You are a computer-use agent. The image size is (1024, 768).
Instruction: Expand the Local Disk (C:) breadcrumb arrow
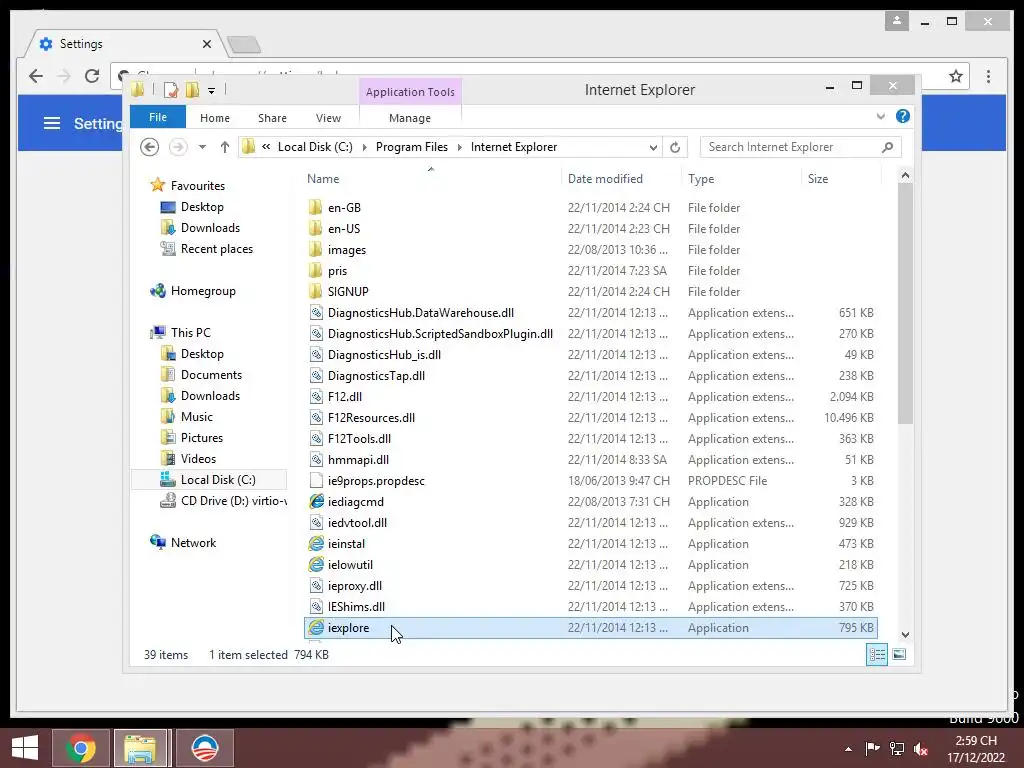[364, 148]
